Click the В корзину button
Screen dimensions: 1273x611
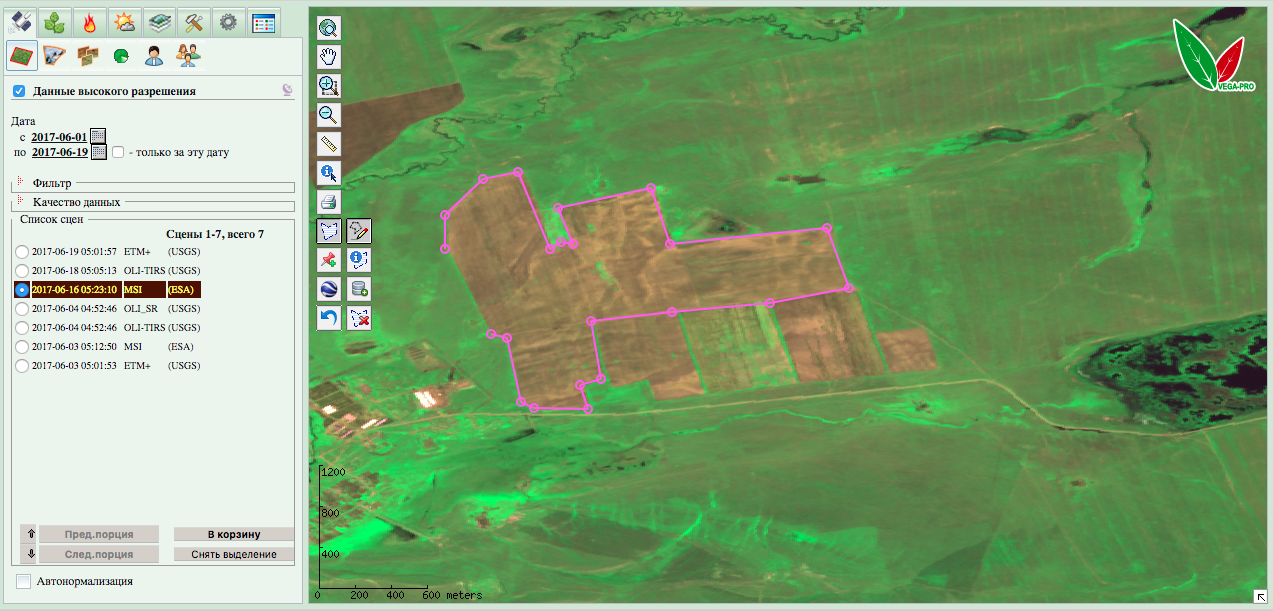tap(234, 534)
